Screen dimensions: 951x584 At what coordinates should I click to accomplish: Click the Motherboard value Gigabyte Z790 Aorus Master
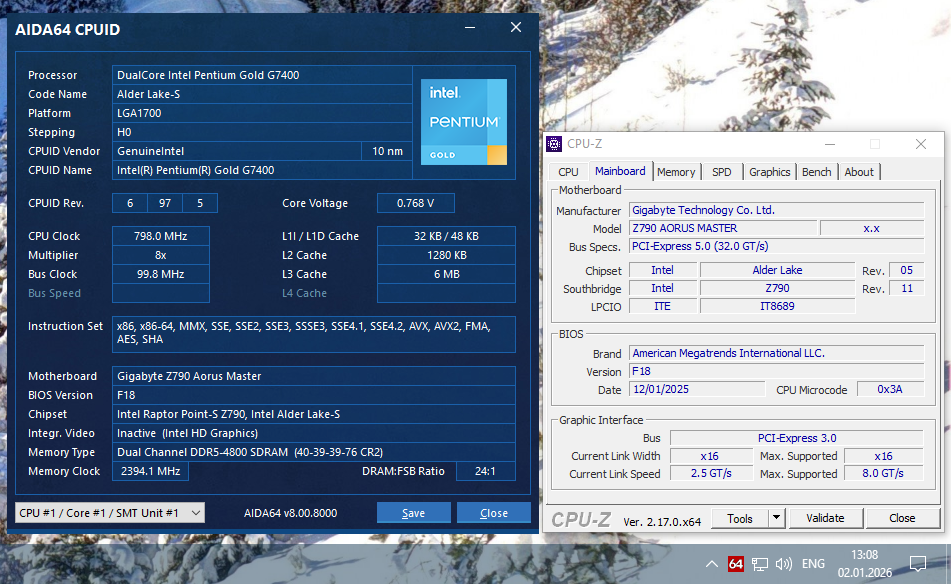(x=314, y=376)
